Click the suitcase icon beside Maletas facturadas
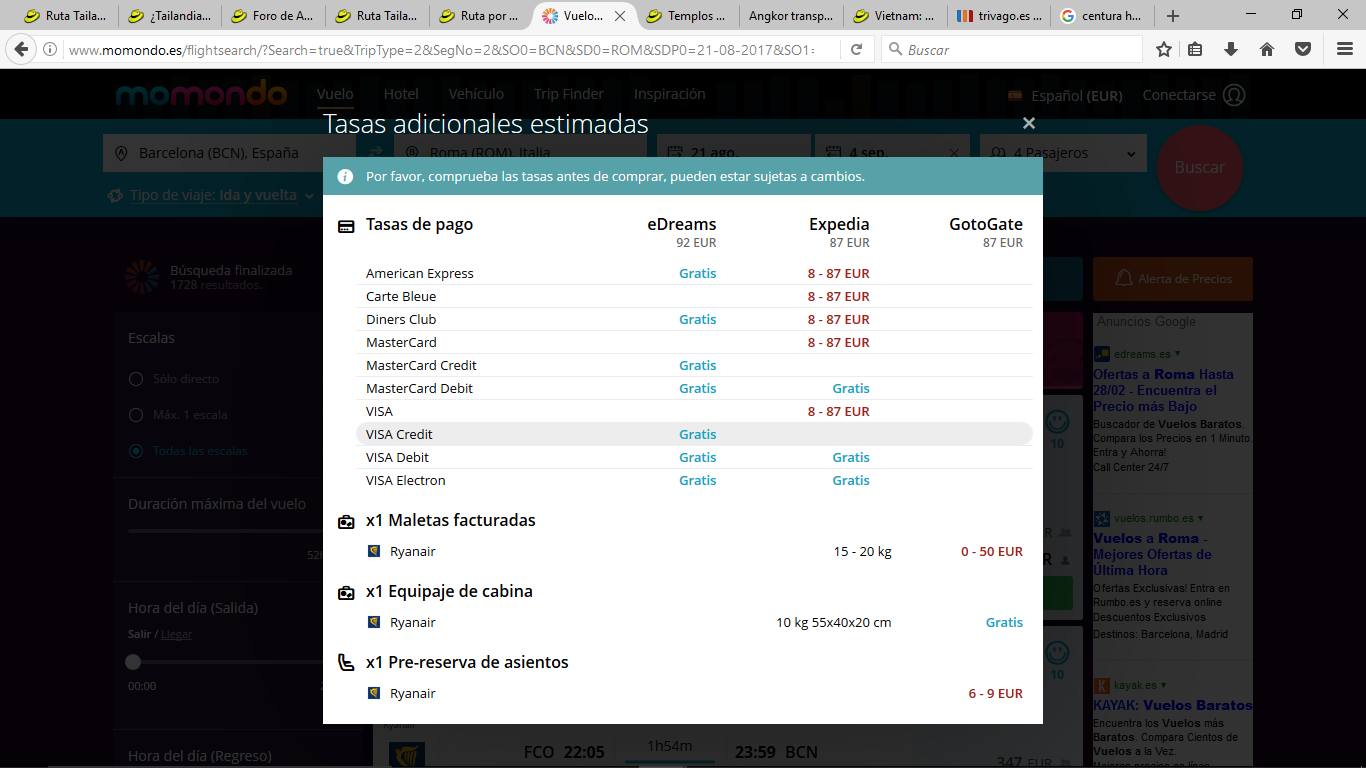1366x768 pixels. coord(346,521)
